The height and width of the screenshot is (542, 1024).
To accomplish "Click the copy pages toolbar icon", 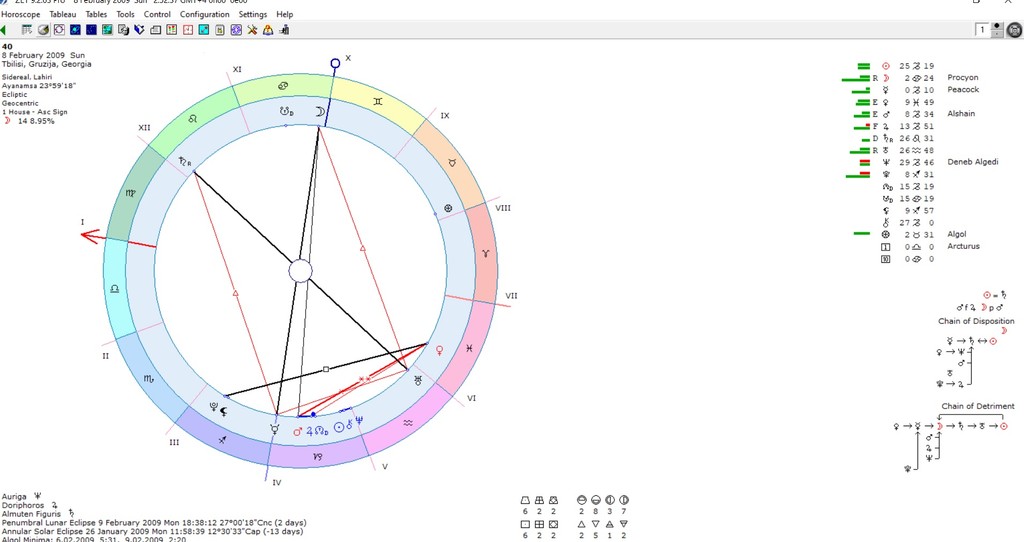I will point(123,29).
